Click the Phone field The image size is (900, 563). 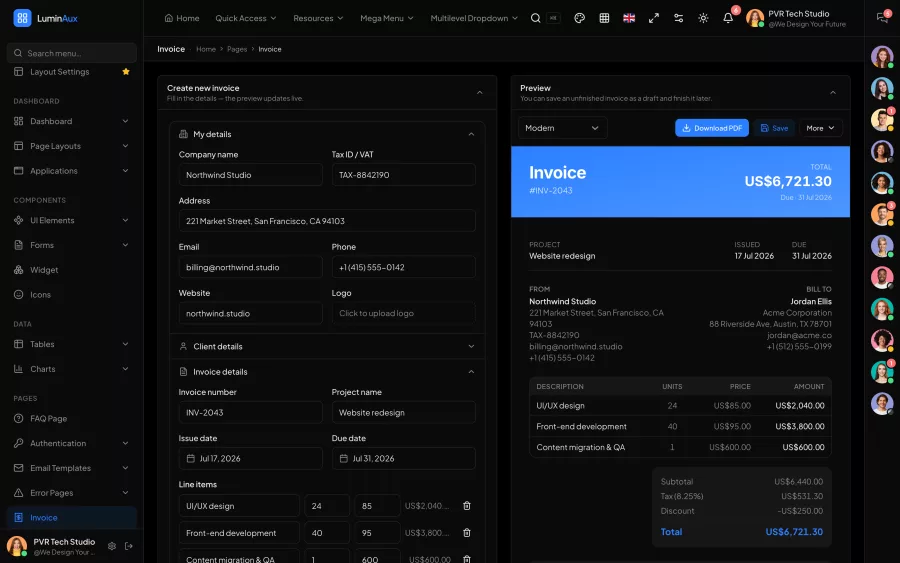point(404,267)
